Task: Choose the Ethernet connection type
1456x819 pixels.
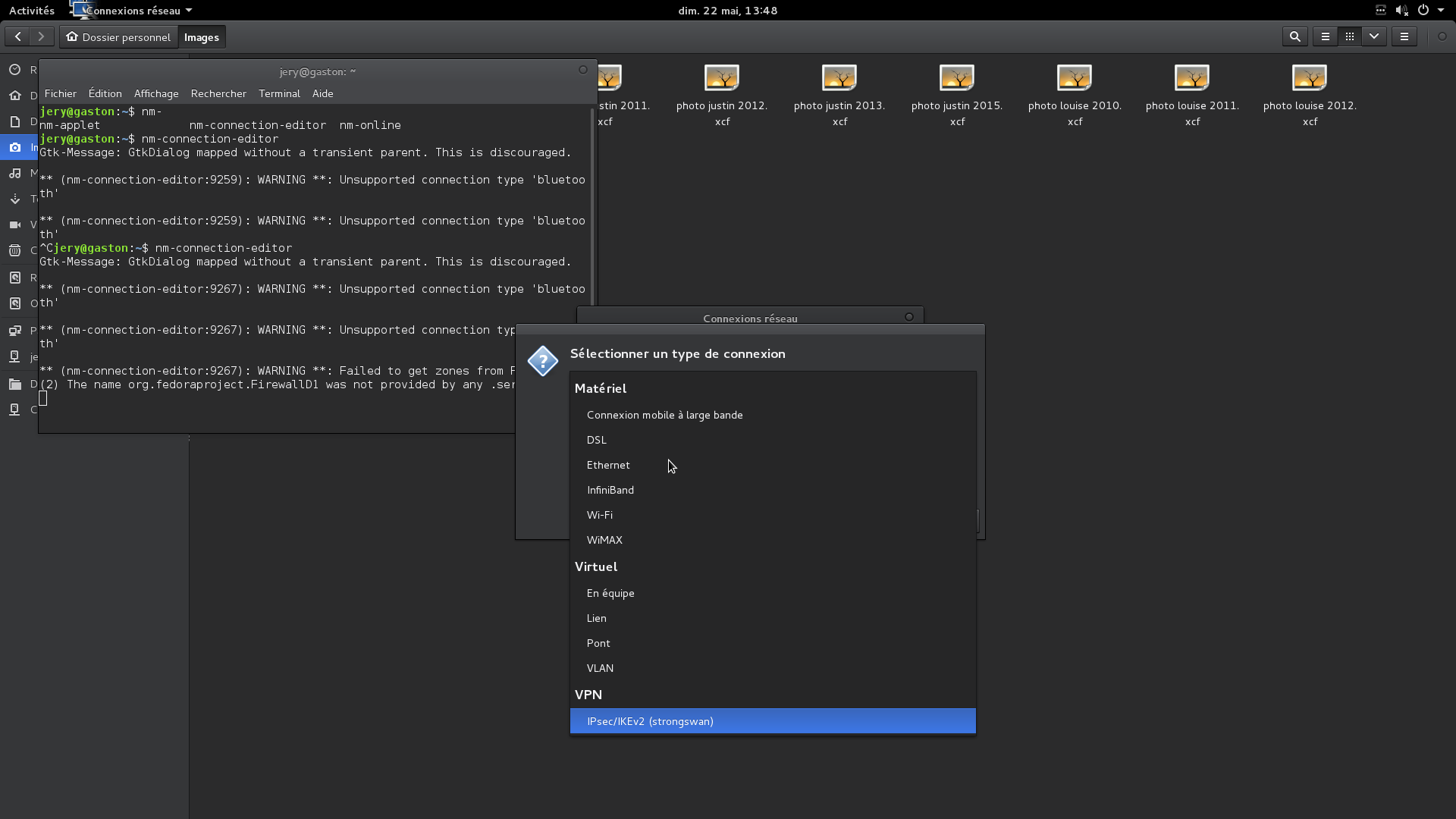Action: (773, 465)
